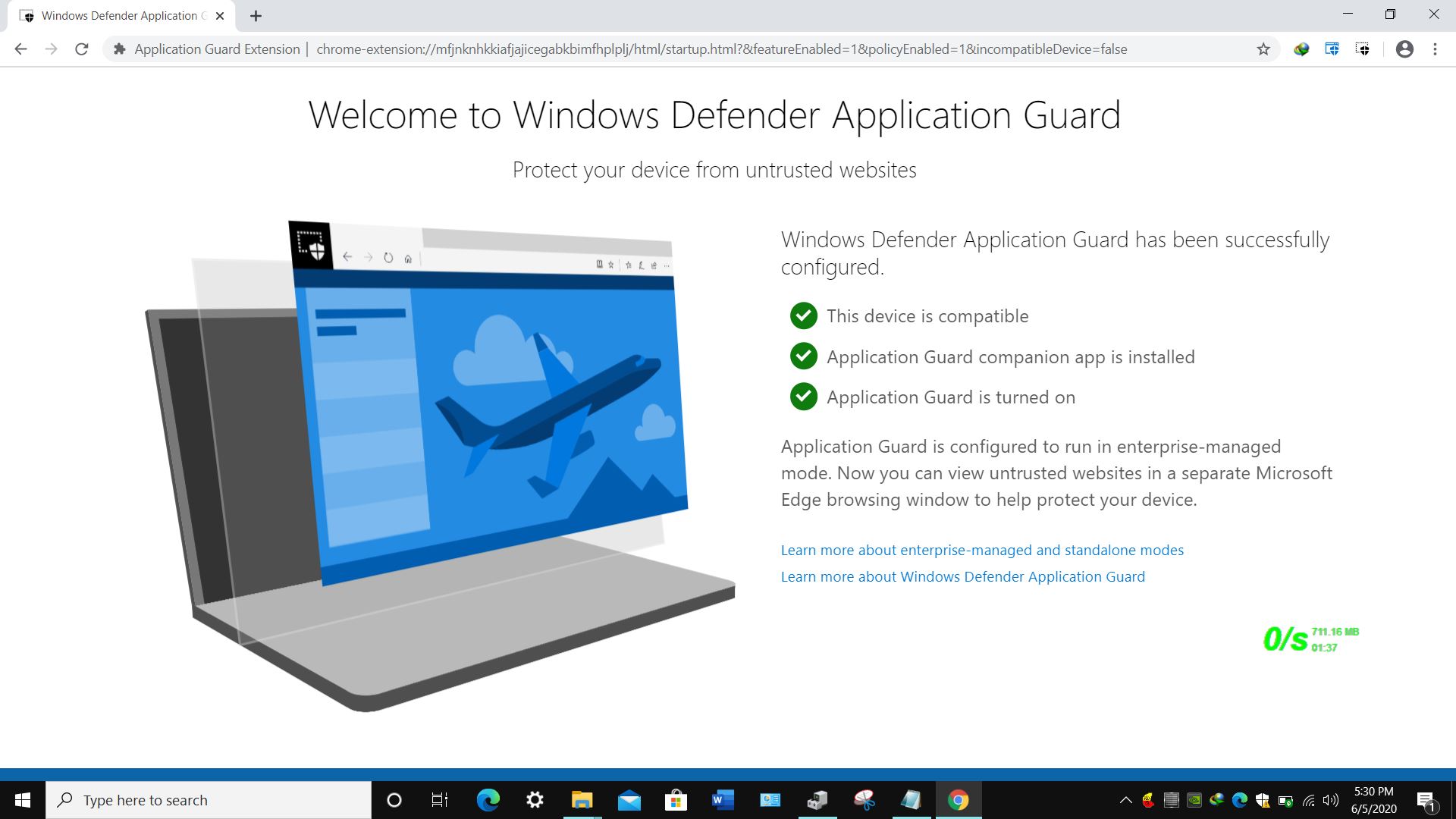Open the taskbar clock and date

point(1373,800)
